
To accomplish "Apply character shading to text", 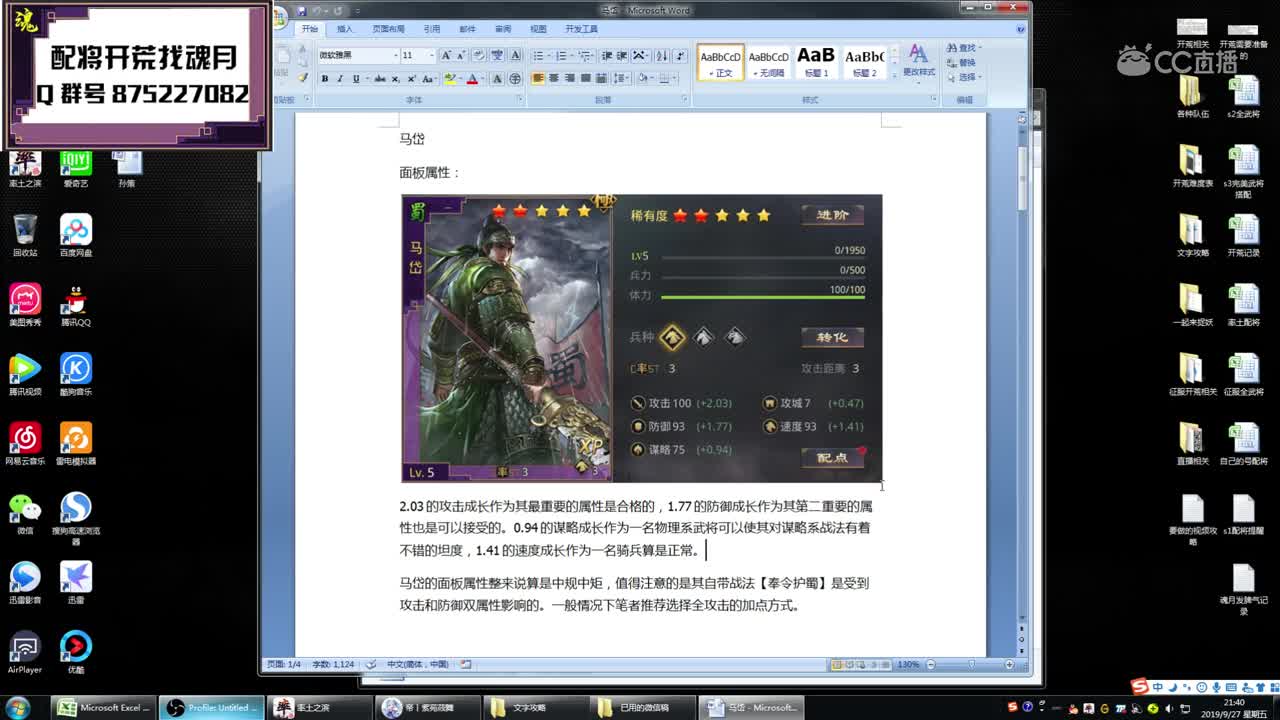I will [x=497, y=79].
